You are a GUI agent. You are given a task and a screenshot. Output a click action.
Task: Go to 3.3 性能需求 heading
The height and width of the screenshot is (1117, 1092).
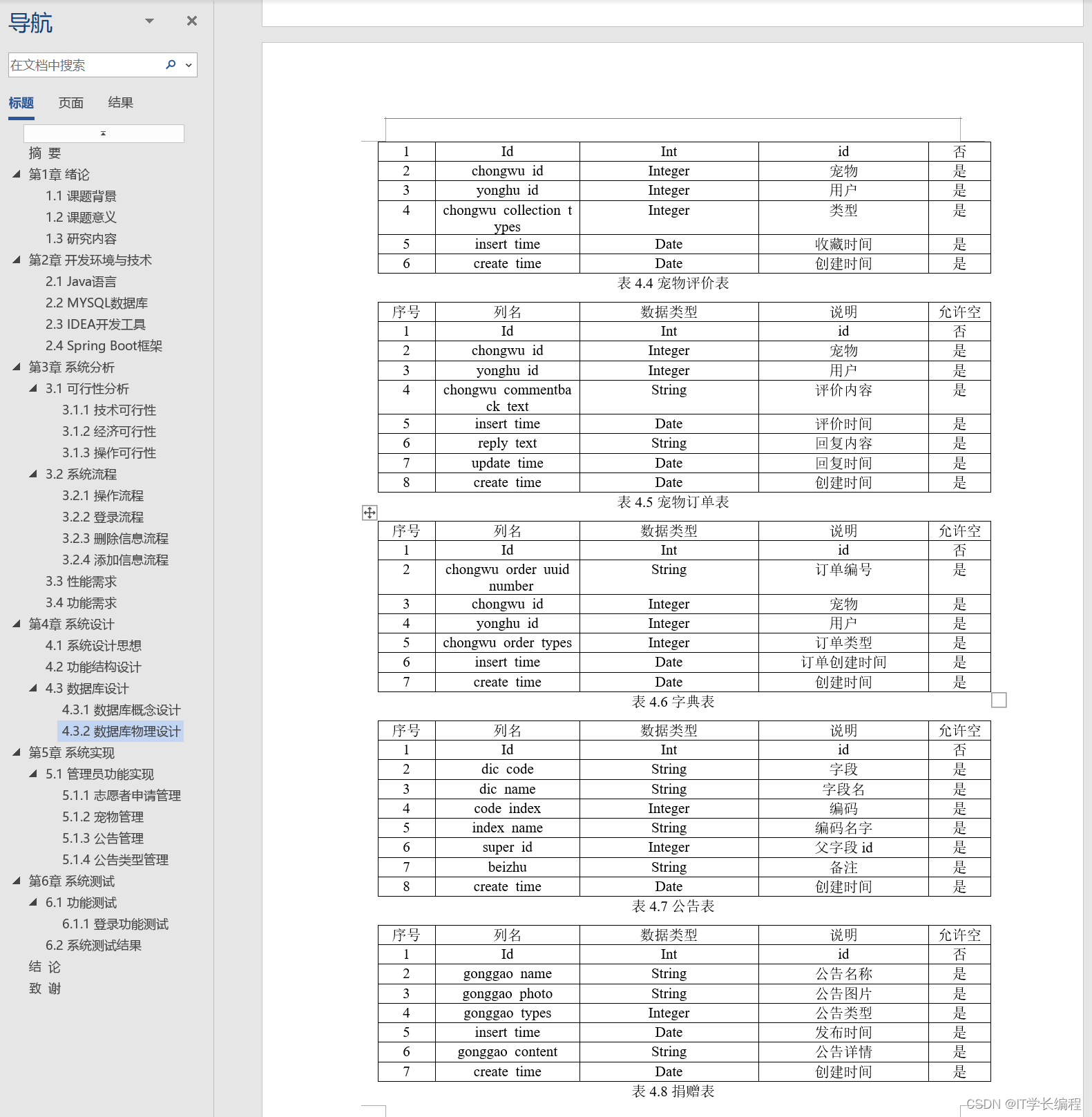(81, 582)
